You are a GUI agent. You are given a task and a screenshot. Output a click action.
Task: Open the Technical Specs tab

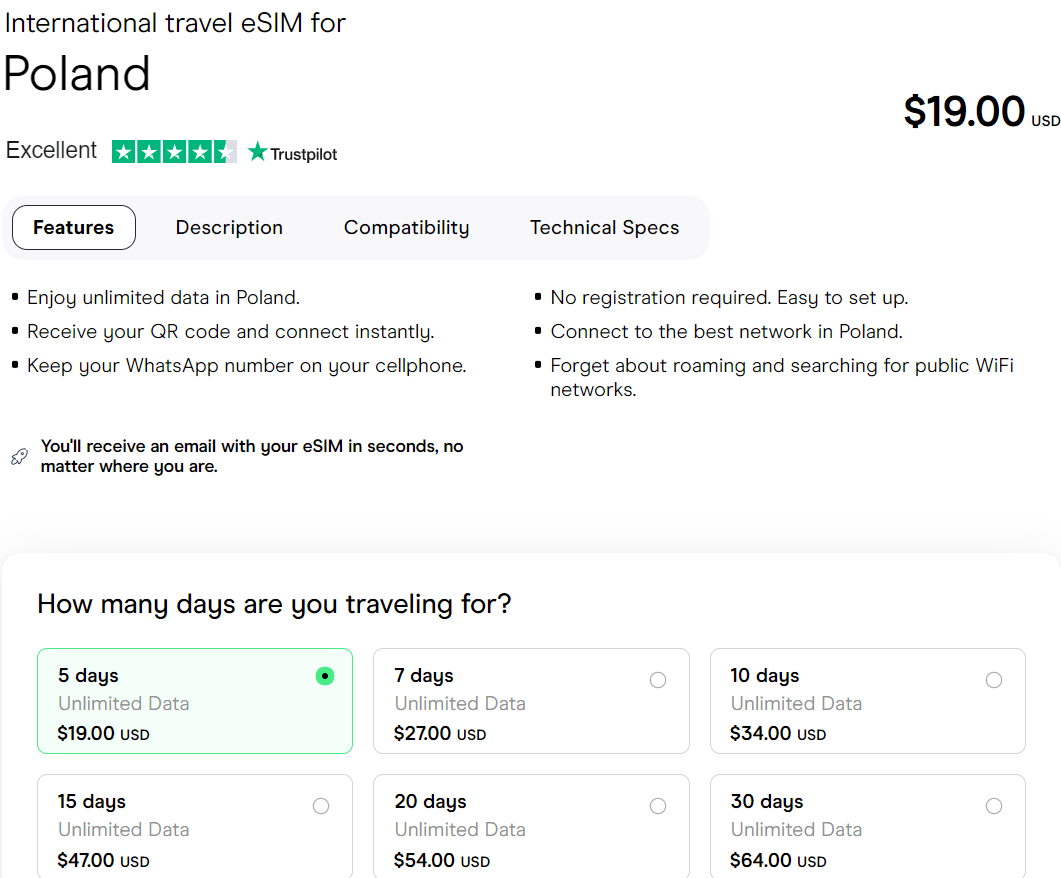[x=604, y=228]
